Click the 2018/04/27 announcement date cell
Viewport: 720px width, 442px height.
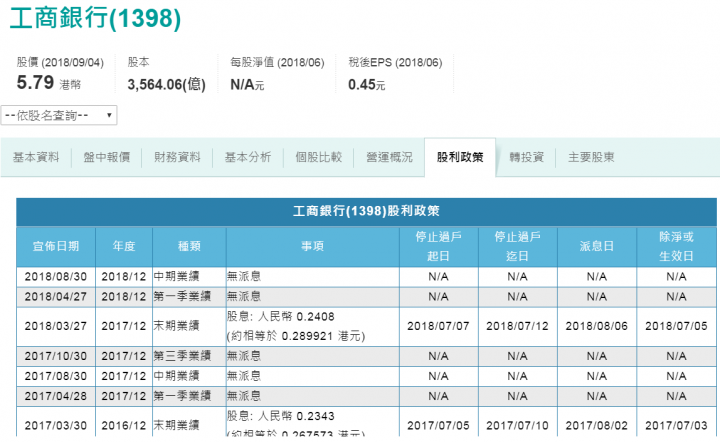[56, 297]
